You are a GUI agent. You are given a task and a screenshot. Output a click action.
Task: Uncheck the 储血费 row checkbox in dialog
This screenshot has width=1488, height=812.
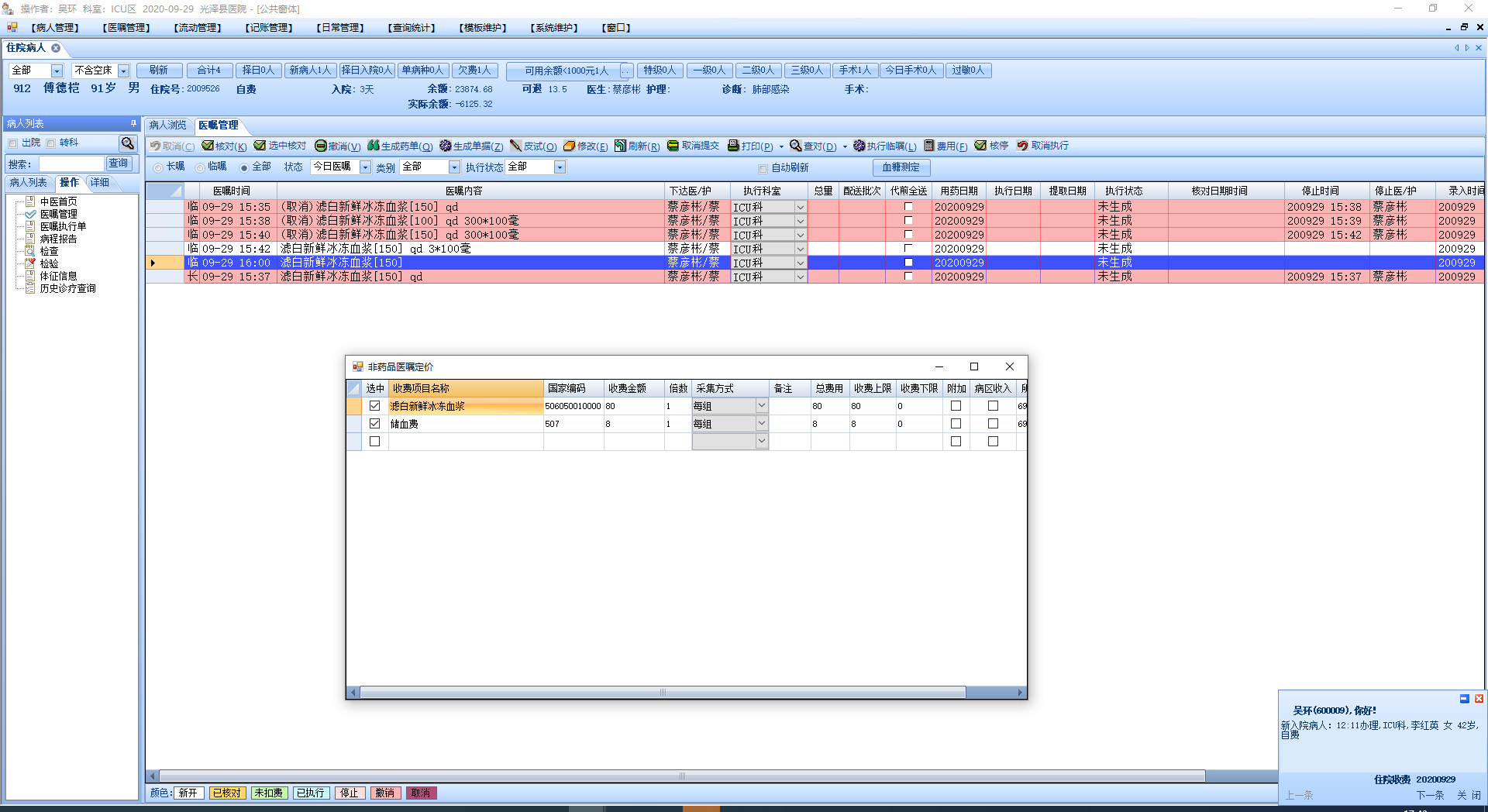(x=375, y=424)
